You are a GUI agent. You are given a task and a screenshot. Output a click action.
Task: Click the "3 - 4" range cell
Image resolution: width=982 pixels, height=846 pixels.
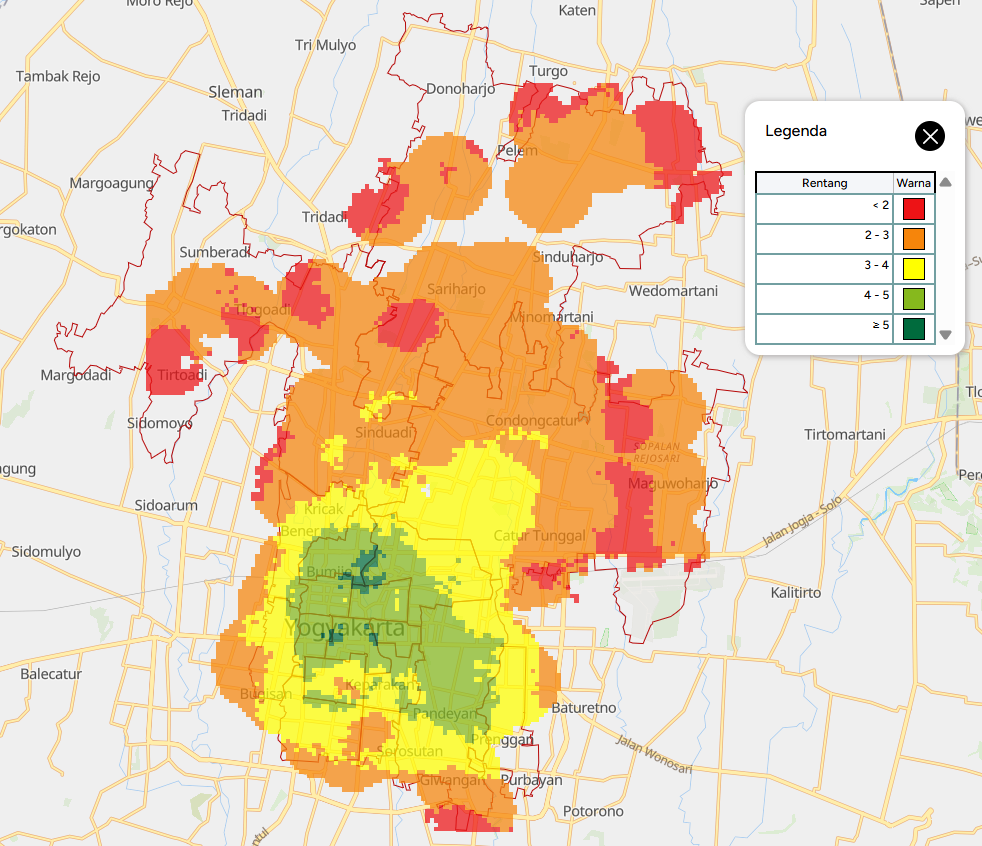click(824, 269)
